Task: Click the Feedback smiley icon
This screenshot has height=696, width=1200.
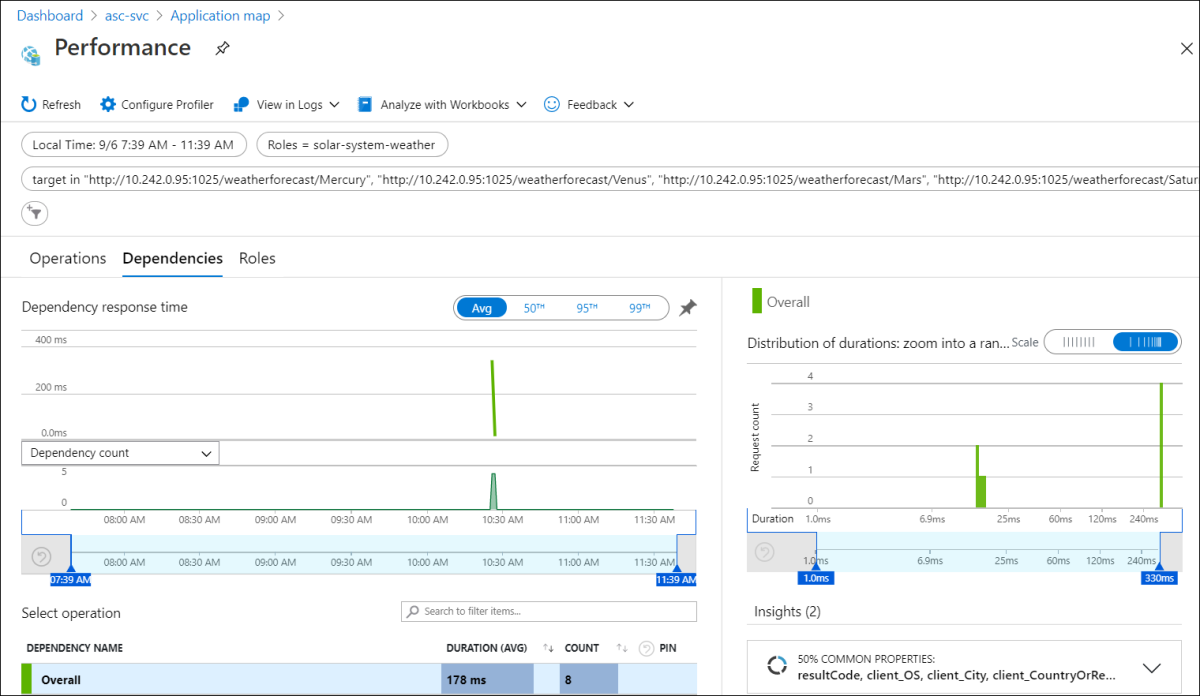Action: [551, 104]
